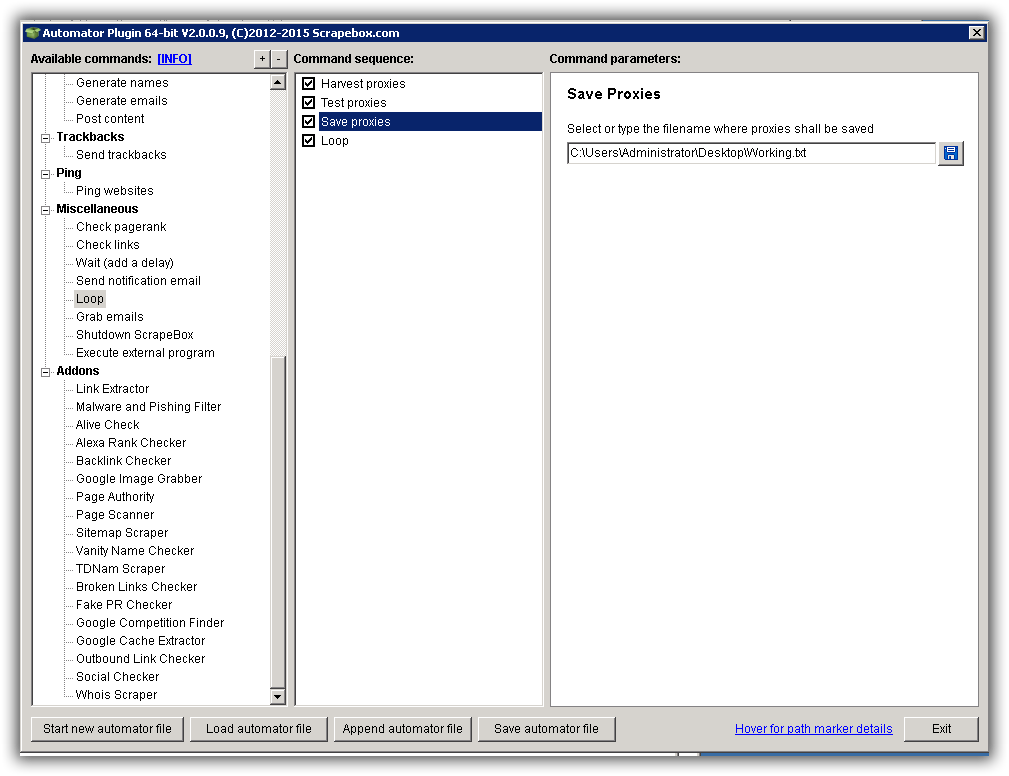Select Generate emails command
Screen dimensions: 1009x776
coord(122,100)
